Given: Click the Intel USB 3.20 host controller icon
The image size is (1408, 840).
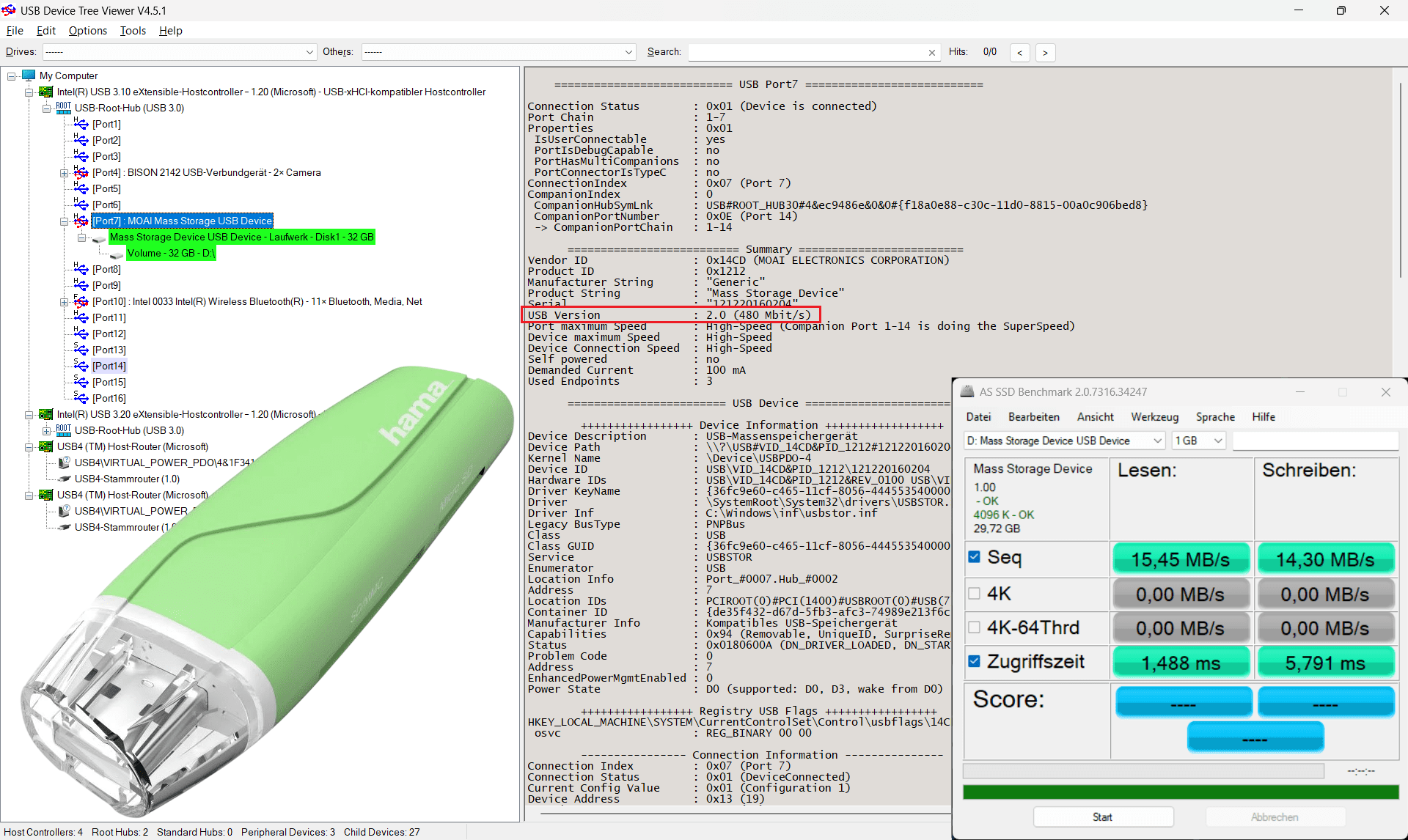Looking at the screenshot, I should (46, 414).
